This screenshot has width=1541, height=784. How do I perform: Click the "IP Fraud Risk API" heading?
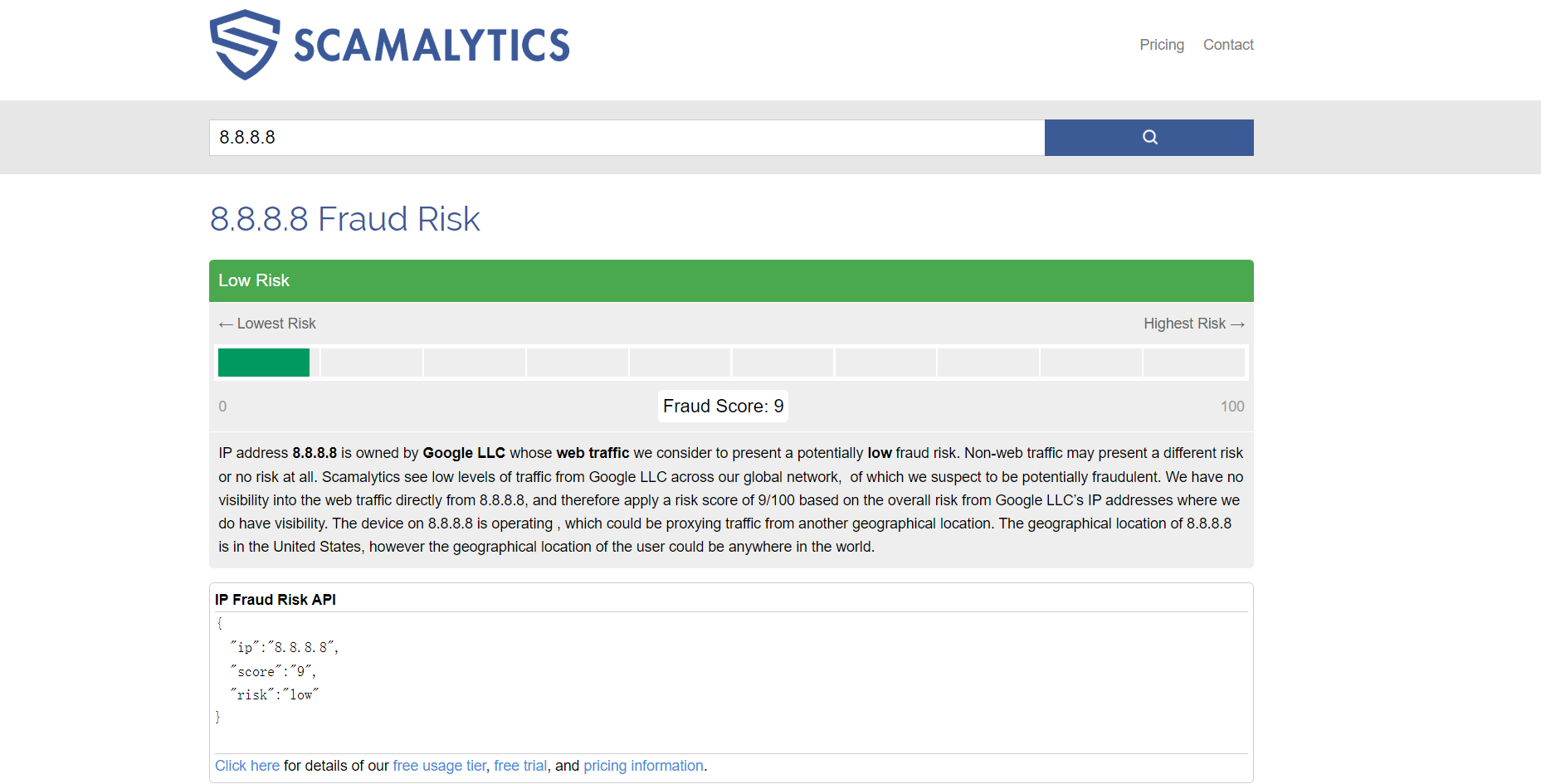[x=276, y=600]
